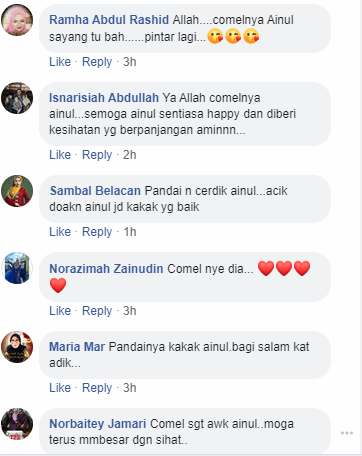Like Ramha Abdul Rashid's comment
This screenshot has height=456, width=362.
[x=60, y=62]
